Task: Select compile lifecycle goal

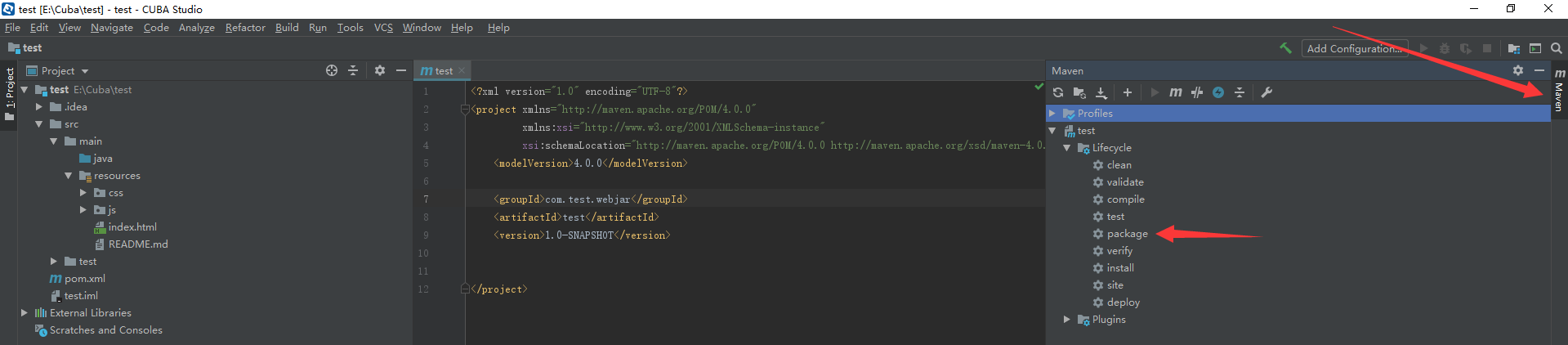Action: 1119,199
